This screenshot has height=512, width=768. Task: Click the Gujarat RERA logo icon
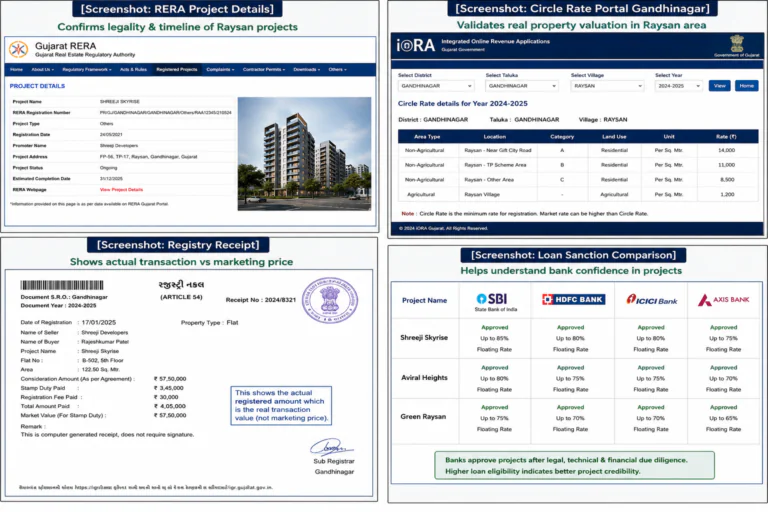point(19,49)
